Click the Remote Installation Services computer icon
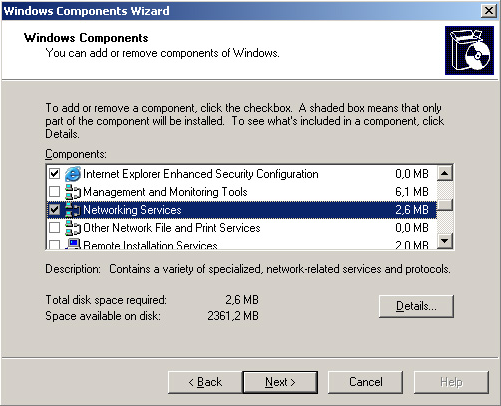 coord(73,244)
